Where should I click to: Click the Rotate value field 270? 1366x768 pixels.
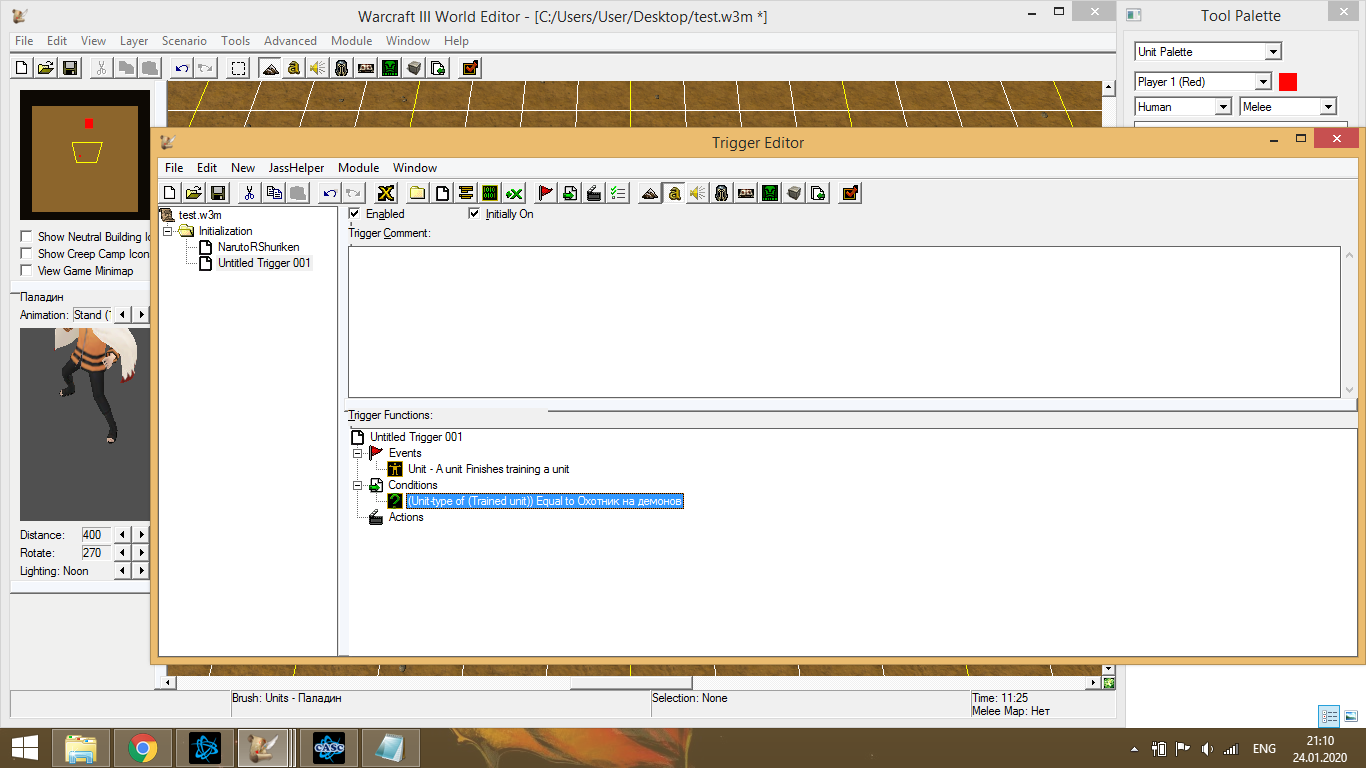click(x=96, y=553)
